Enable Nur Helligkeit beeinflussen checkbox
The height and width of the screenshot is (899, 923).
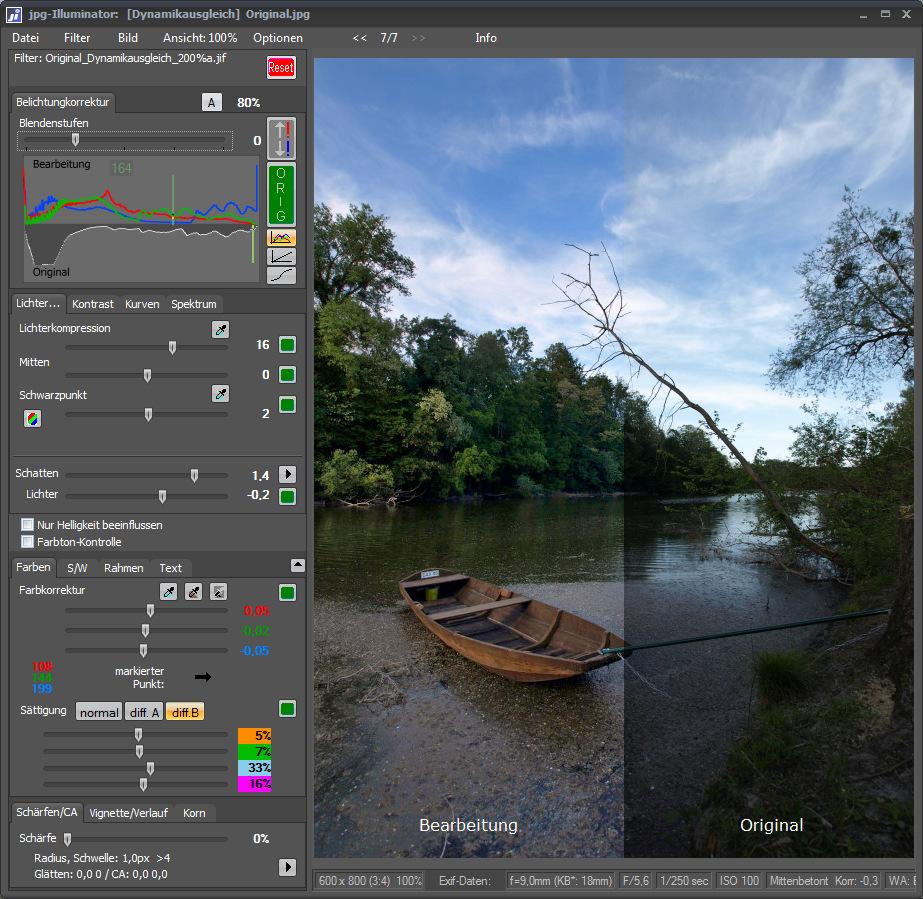click(x=28, y=525)
